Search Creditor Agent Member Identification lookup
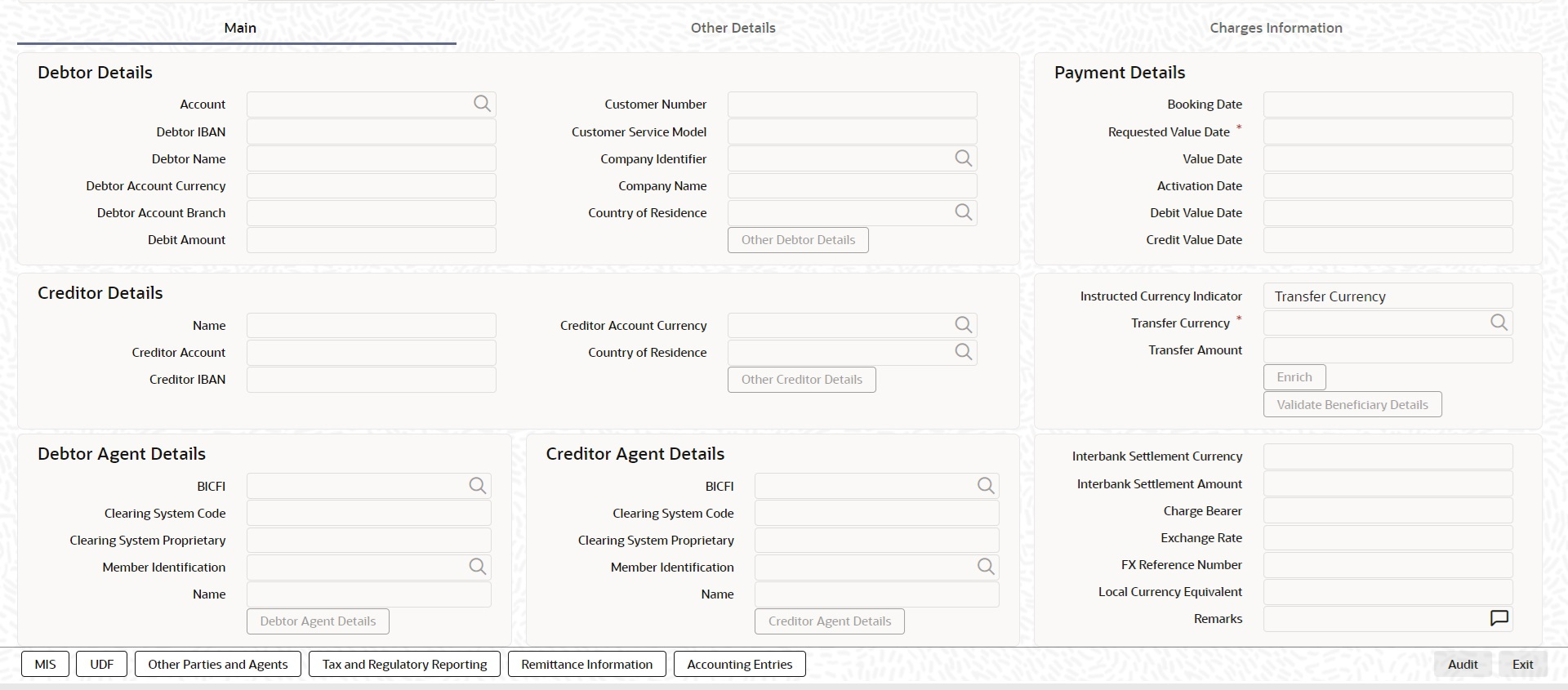The width and height of the screenshot is (1568, 690). (x=986, y=567)
